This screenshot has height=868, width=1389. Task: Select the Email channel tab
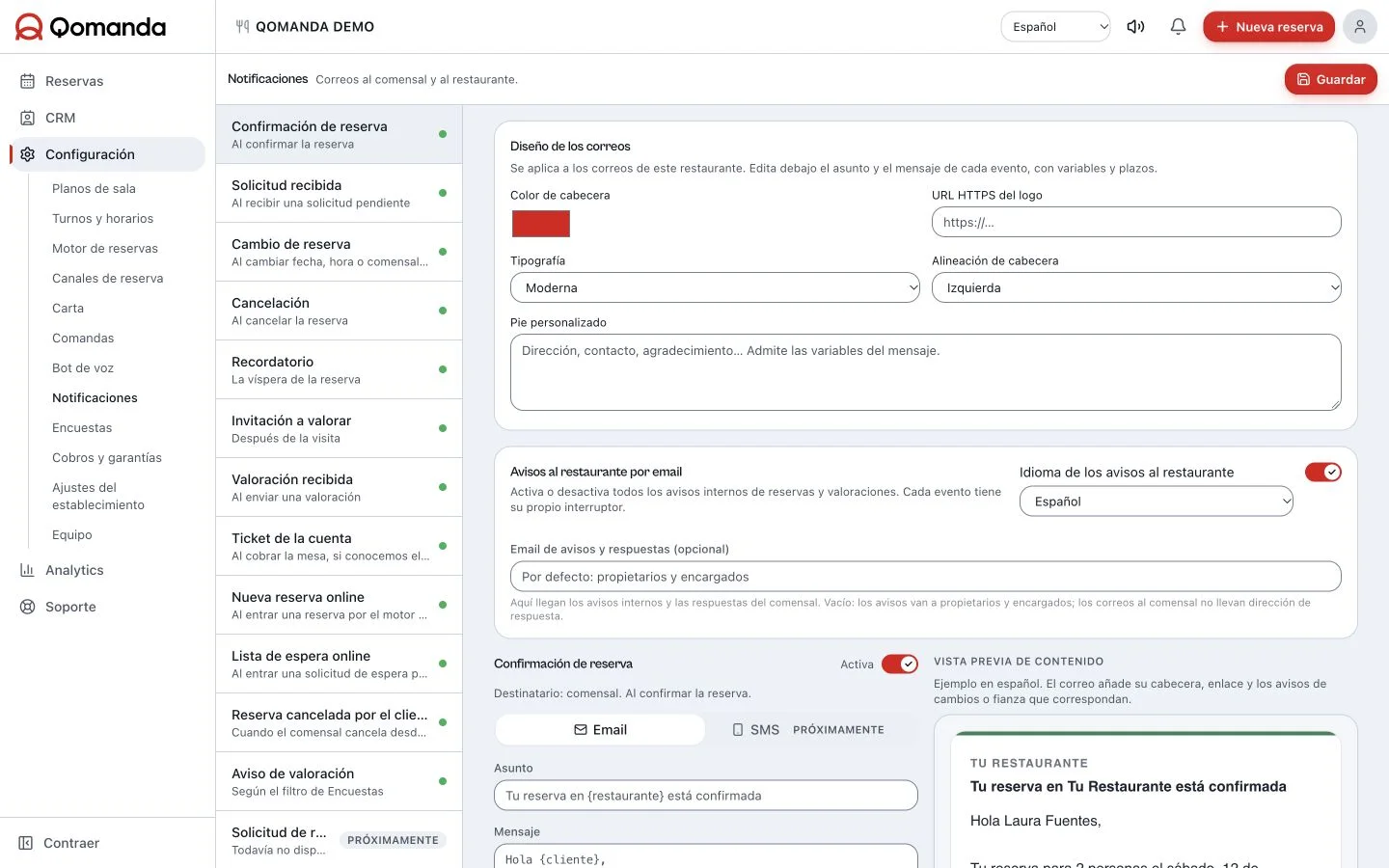pos(600,730)
